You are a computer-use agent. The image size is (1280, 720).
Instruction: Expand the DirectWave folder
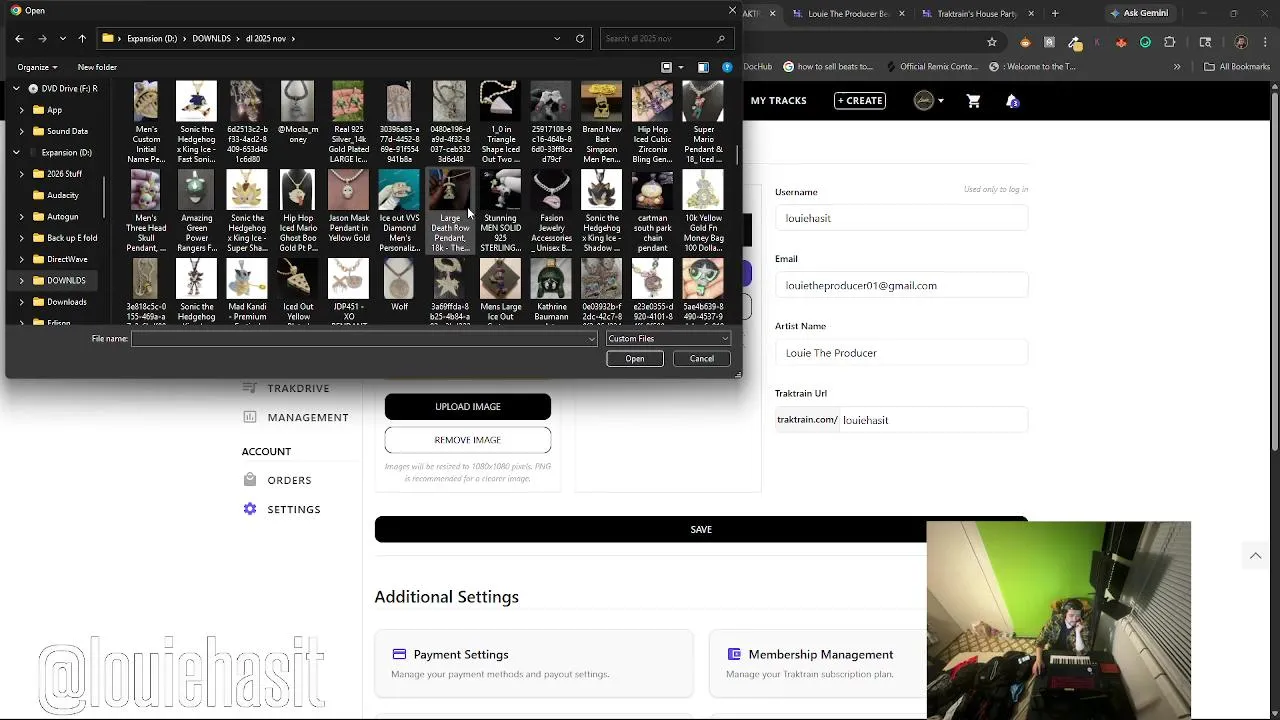pos(22,259)
